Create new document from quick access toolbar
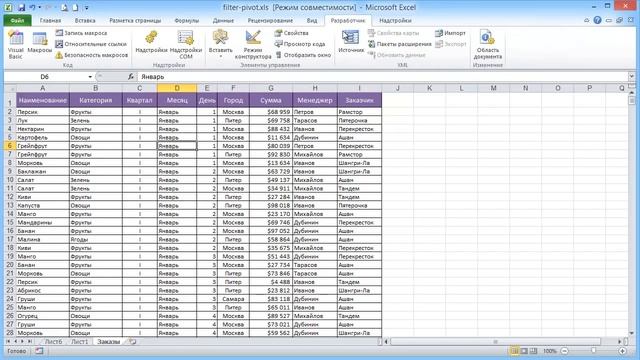The height and width of the screenshot is (360, 640). click(x=76, y=7)
